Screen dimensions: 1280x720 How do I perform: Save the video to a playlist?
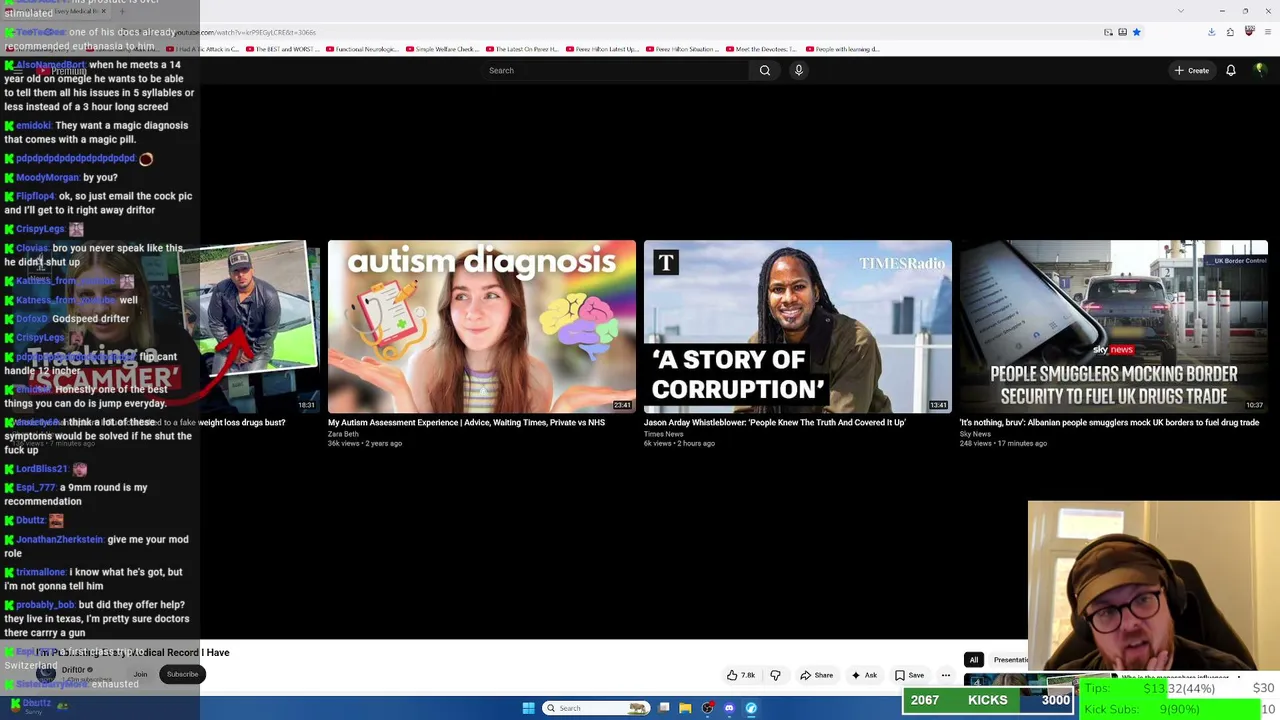[x=909, y=675]
